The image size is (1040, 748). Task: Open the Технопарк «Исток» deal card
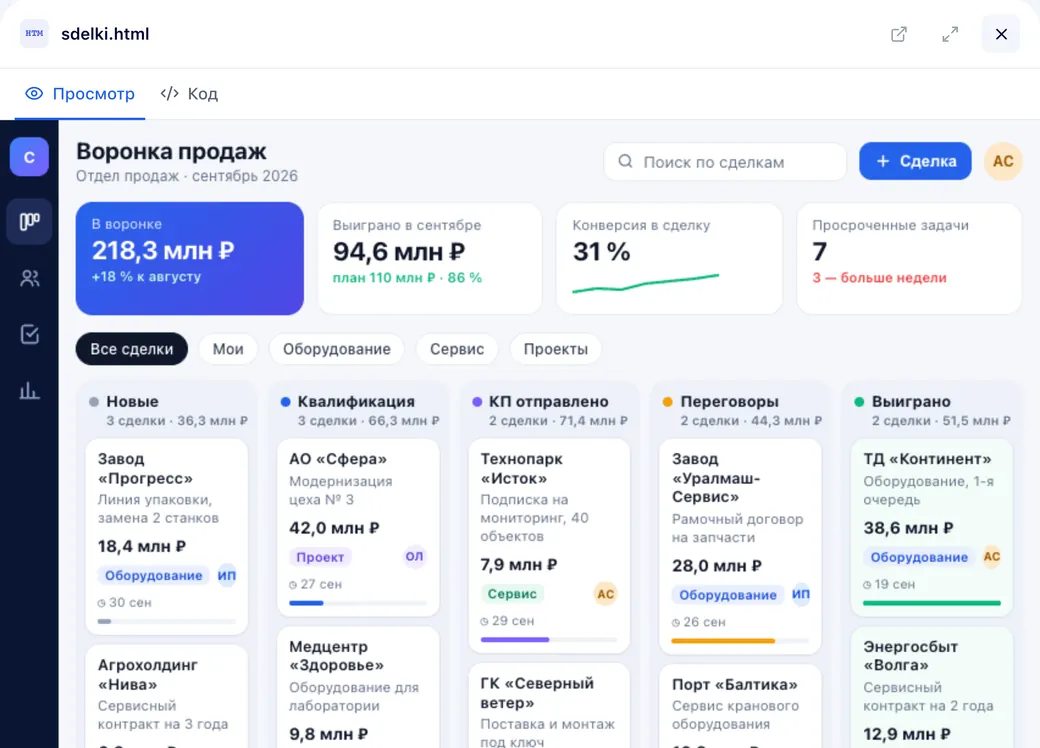pos(549,545)
